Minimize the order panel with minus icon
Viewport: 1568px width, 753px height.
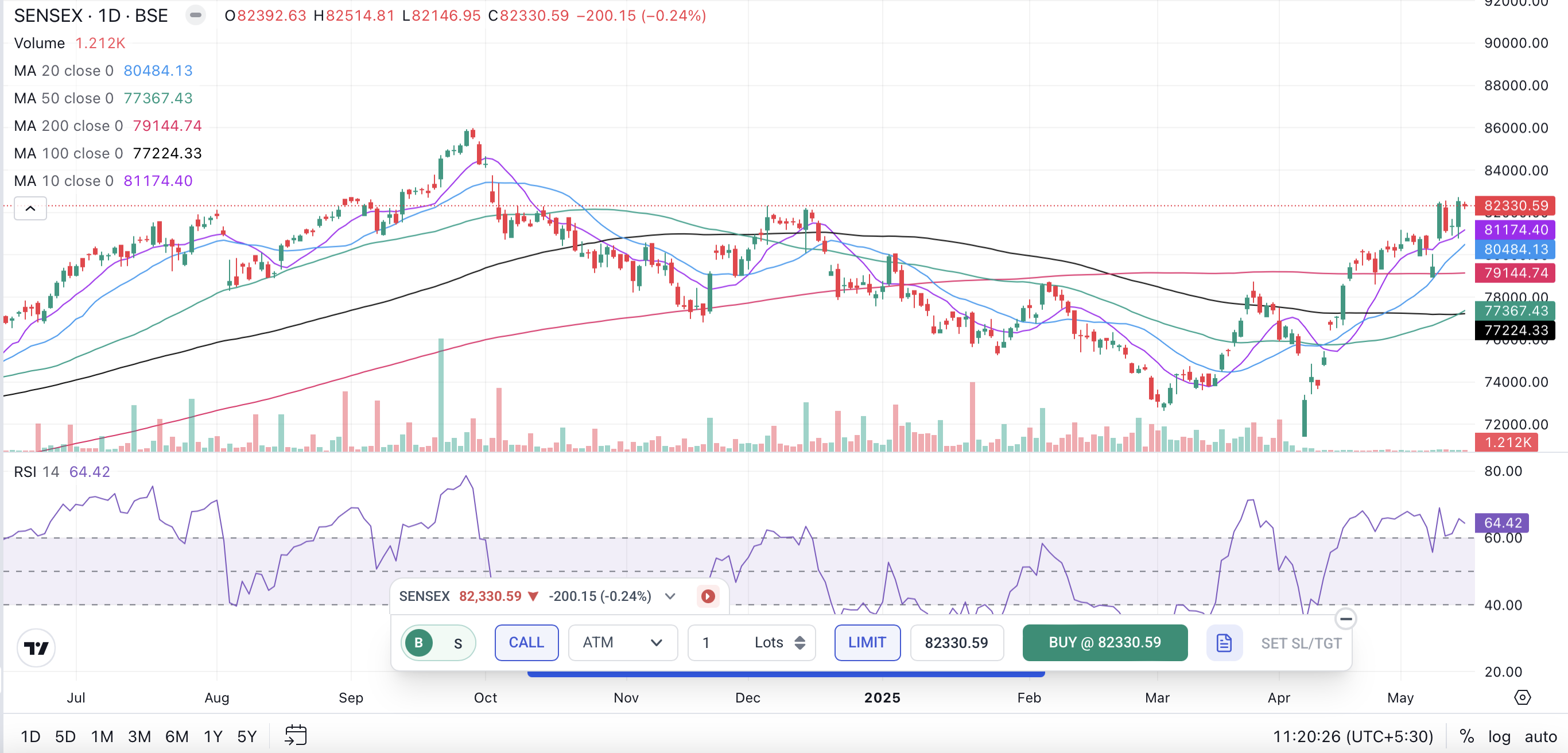(x=1345, y=619)
